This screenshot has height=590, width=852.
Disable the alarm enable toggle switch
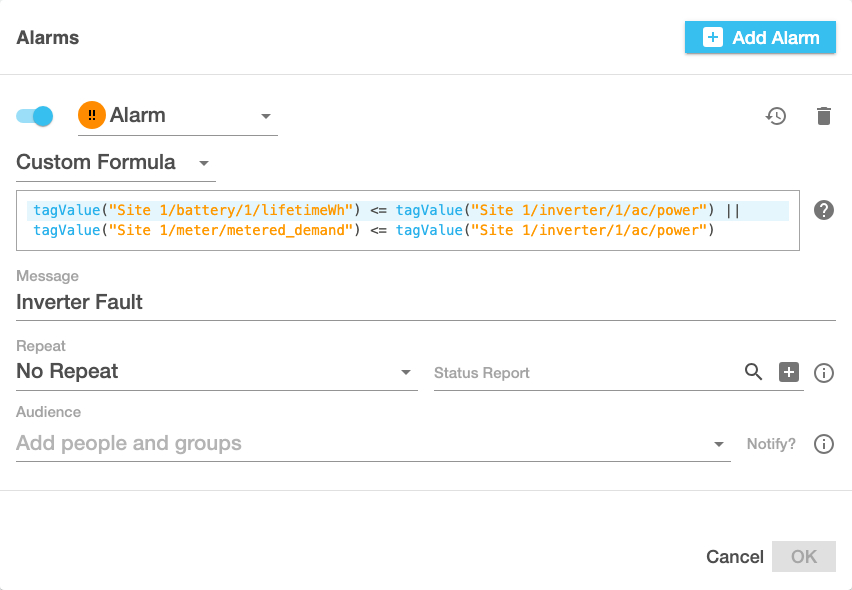pos(35,116)
